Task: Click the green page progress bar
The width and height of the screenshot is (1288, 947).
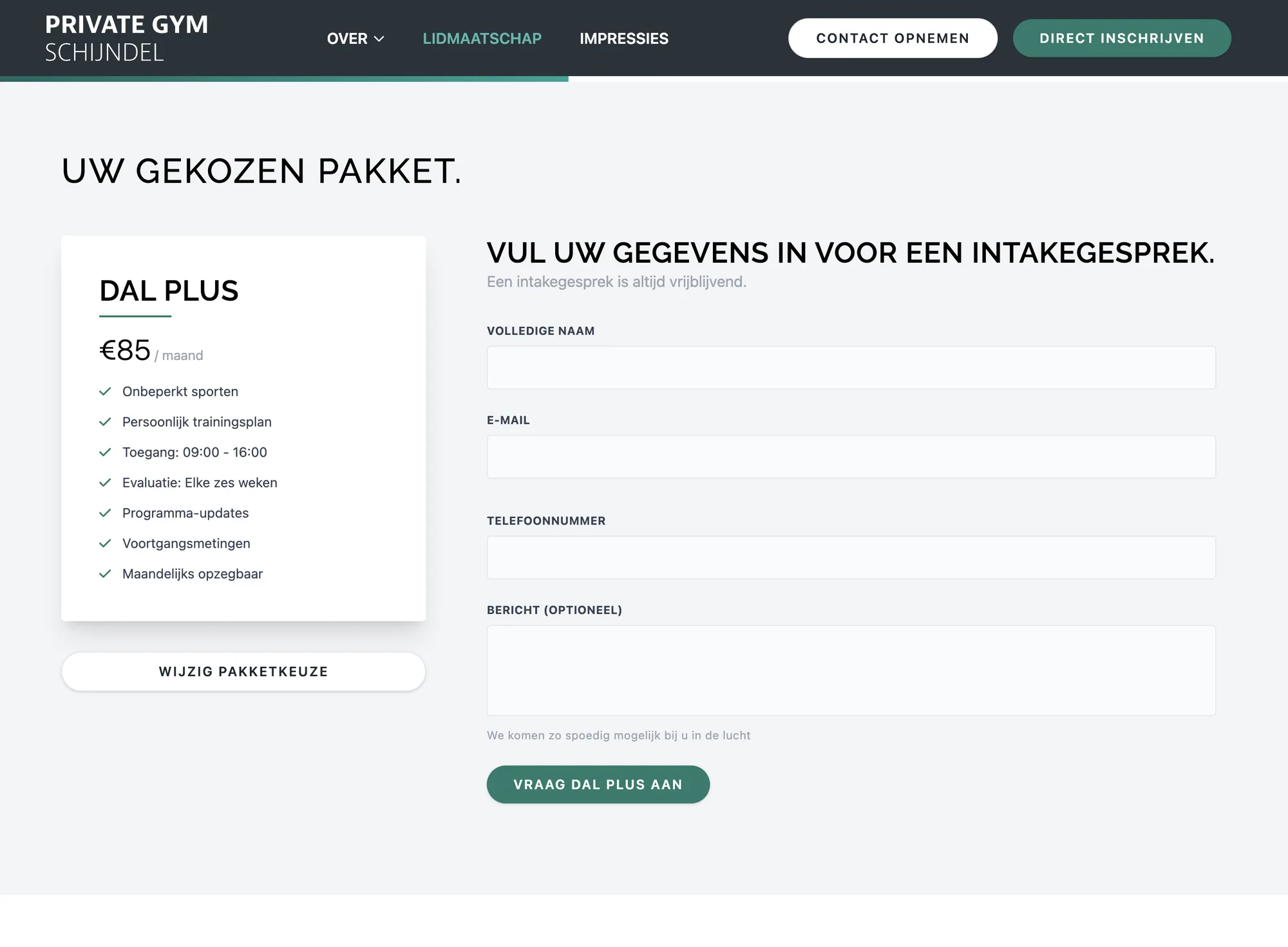Action: tap(284, 79)
